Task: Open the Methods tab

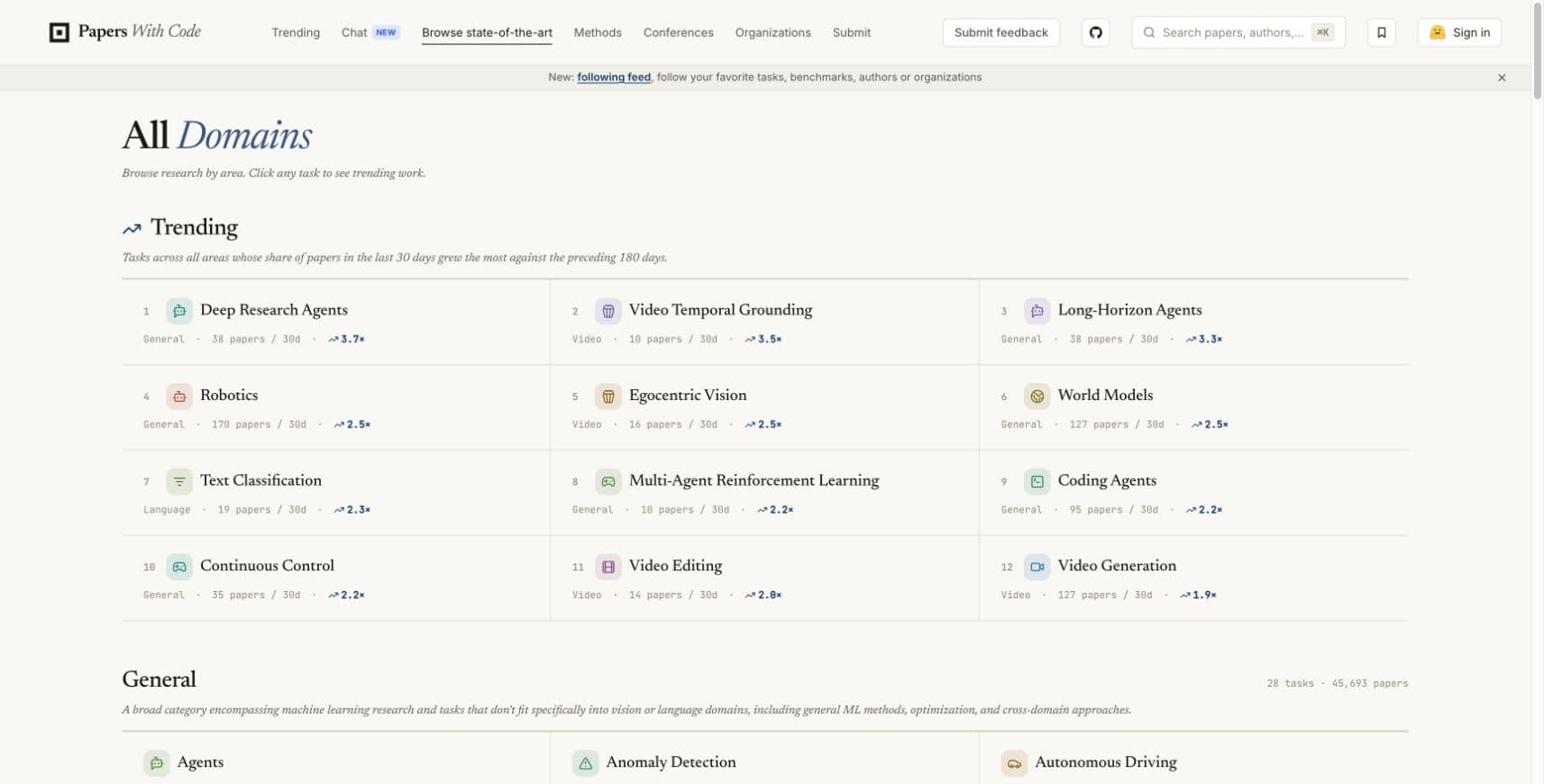Action: point(598,32)
